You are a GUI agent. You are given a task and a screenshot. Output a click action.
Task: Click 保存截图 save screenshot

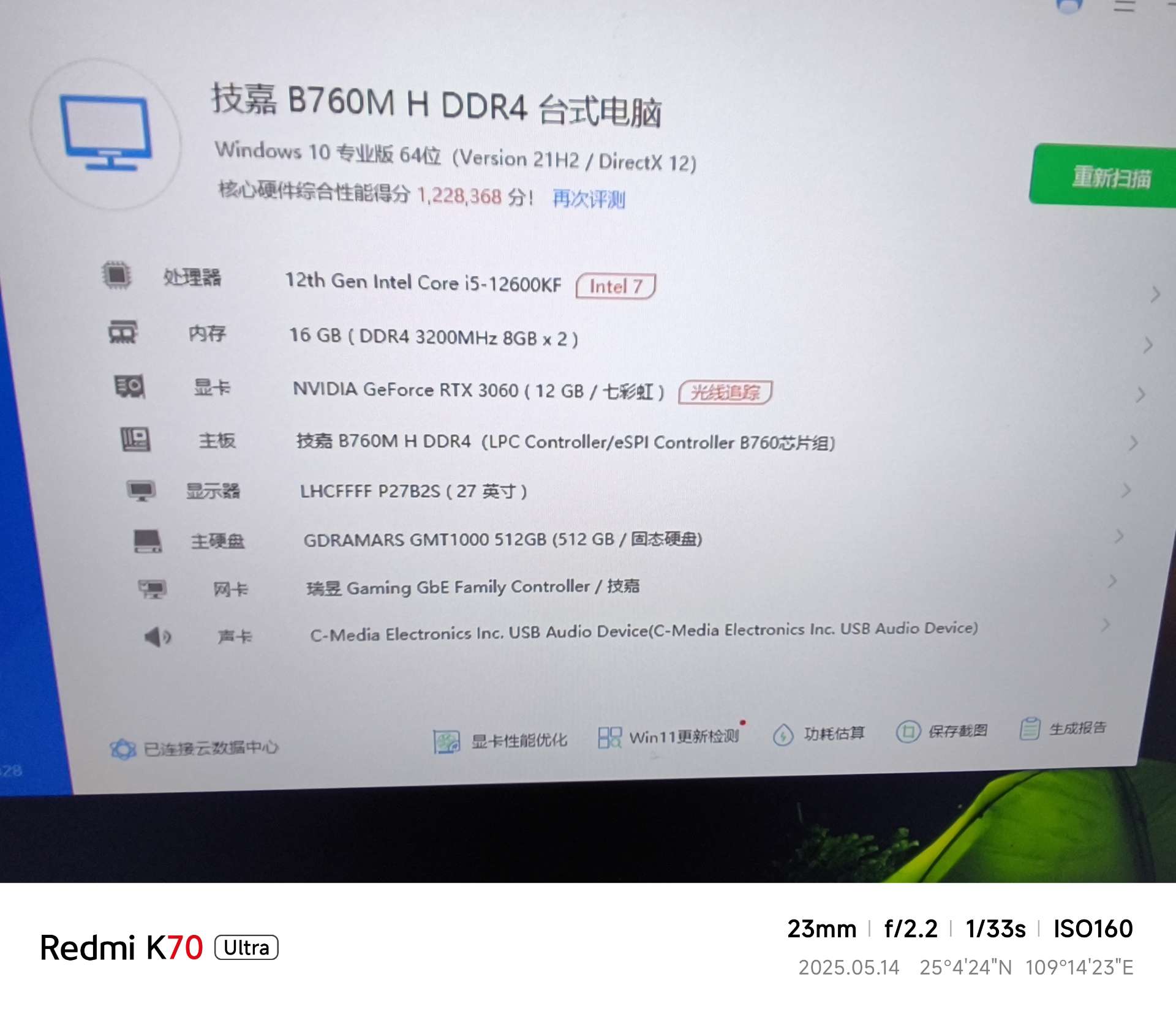click(x=942, y=731)
